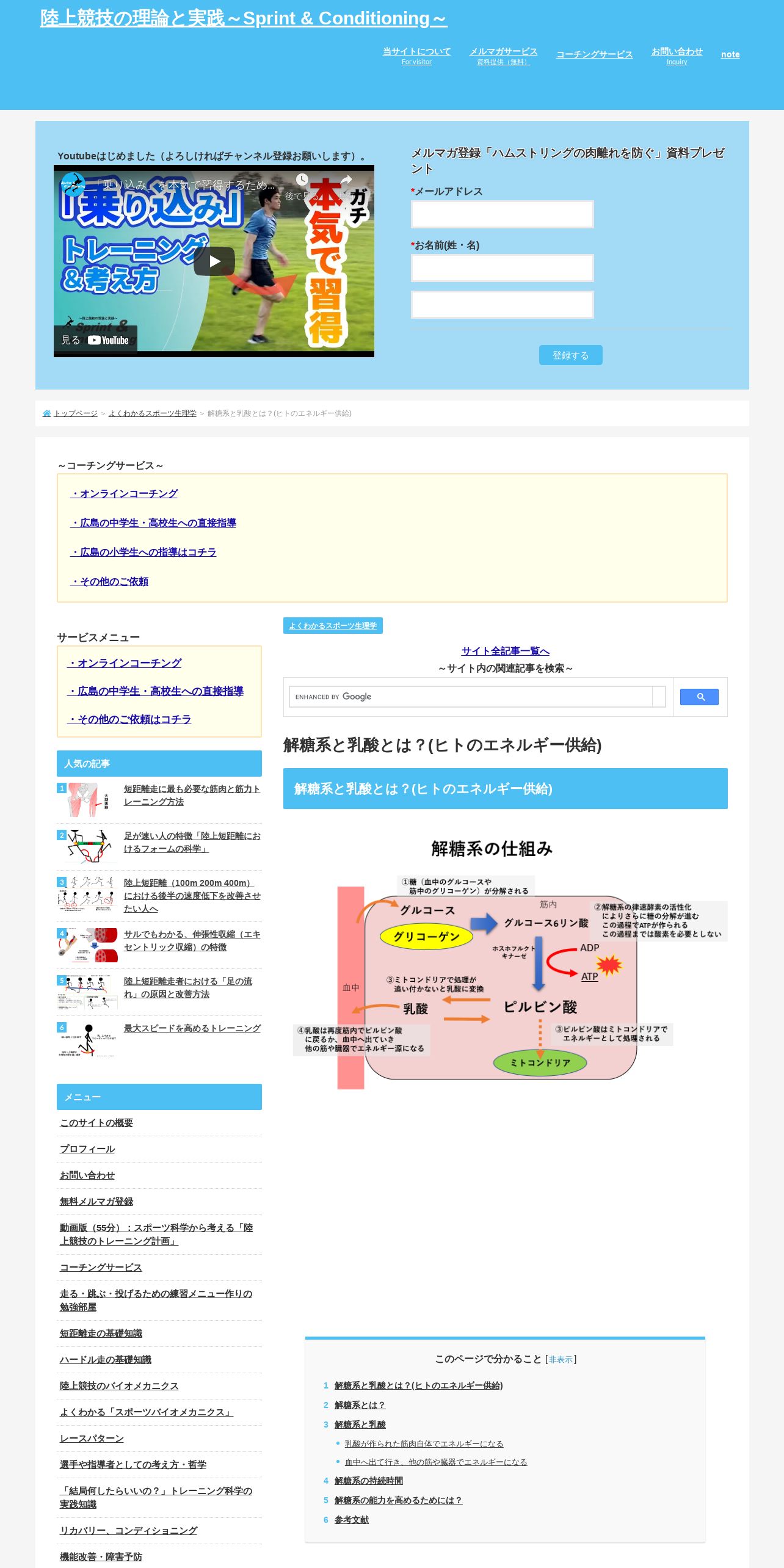Open popular article 1 thumbnail (muscle image)
784x1568 pixels.
pos(87,800)
